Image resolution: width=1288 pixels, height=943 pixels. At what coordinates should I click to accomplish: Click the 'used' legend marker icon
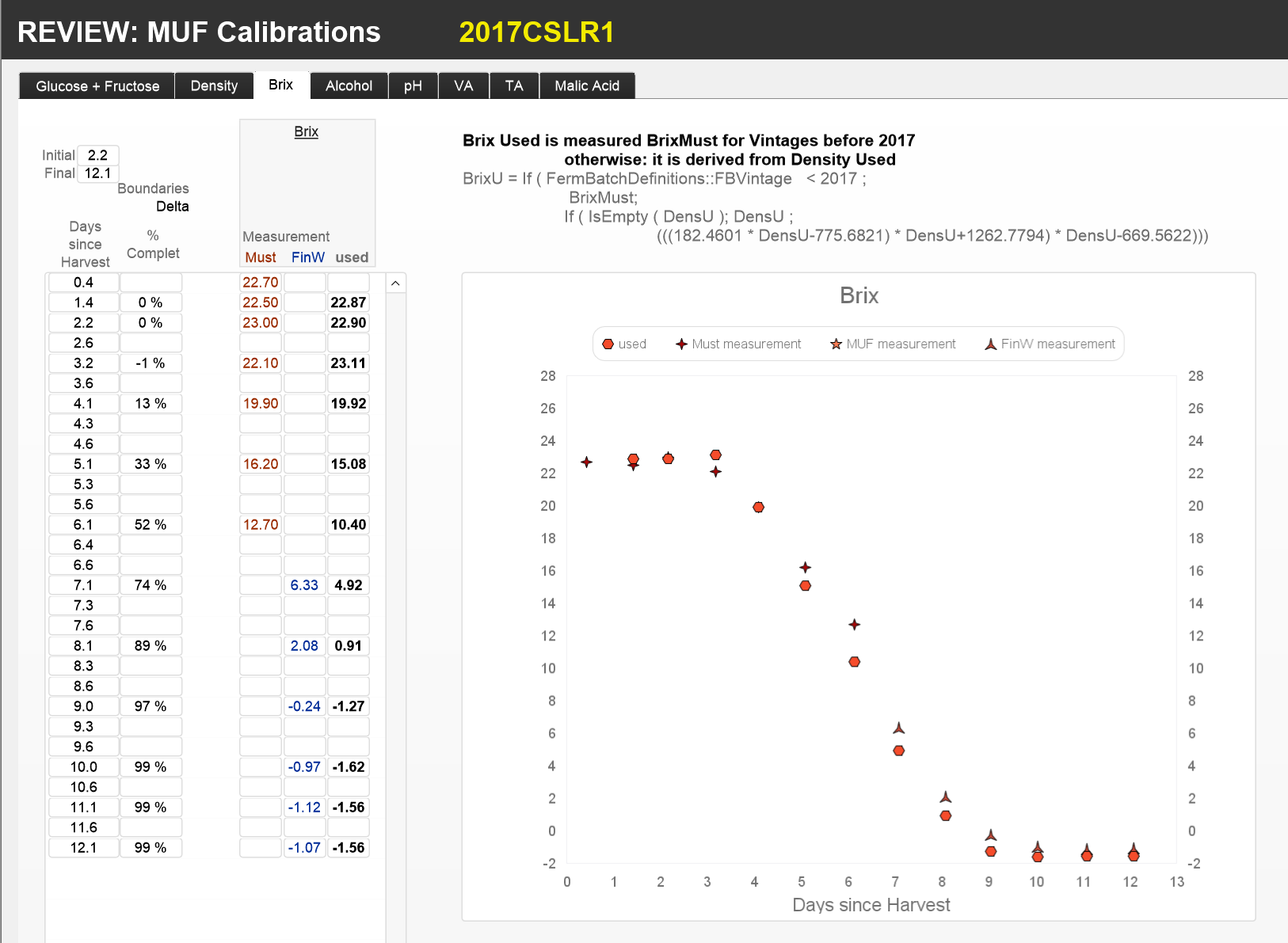pyautogui.click(x=608, y=344)
